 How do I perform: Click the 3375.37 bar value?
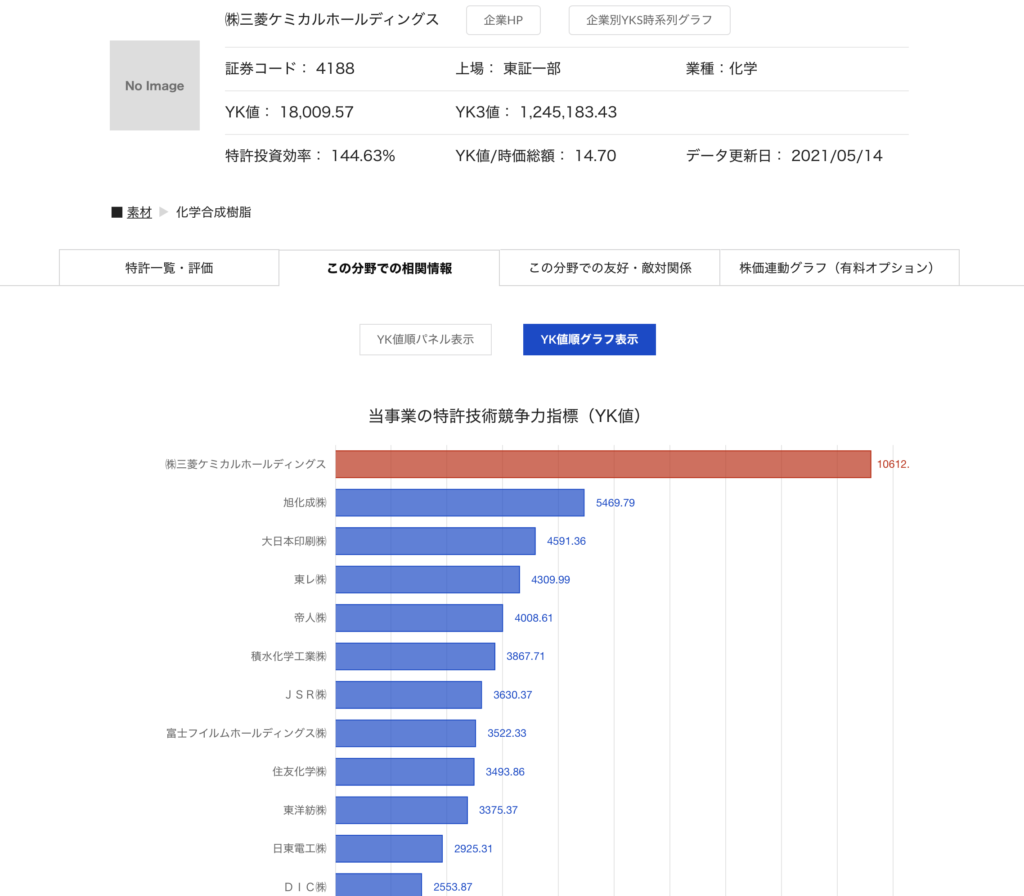point(498,810)
